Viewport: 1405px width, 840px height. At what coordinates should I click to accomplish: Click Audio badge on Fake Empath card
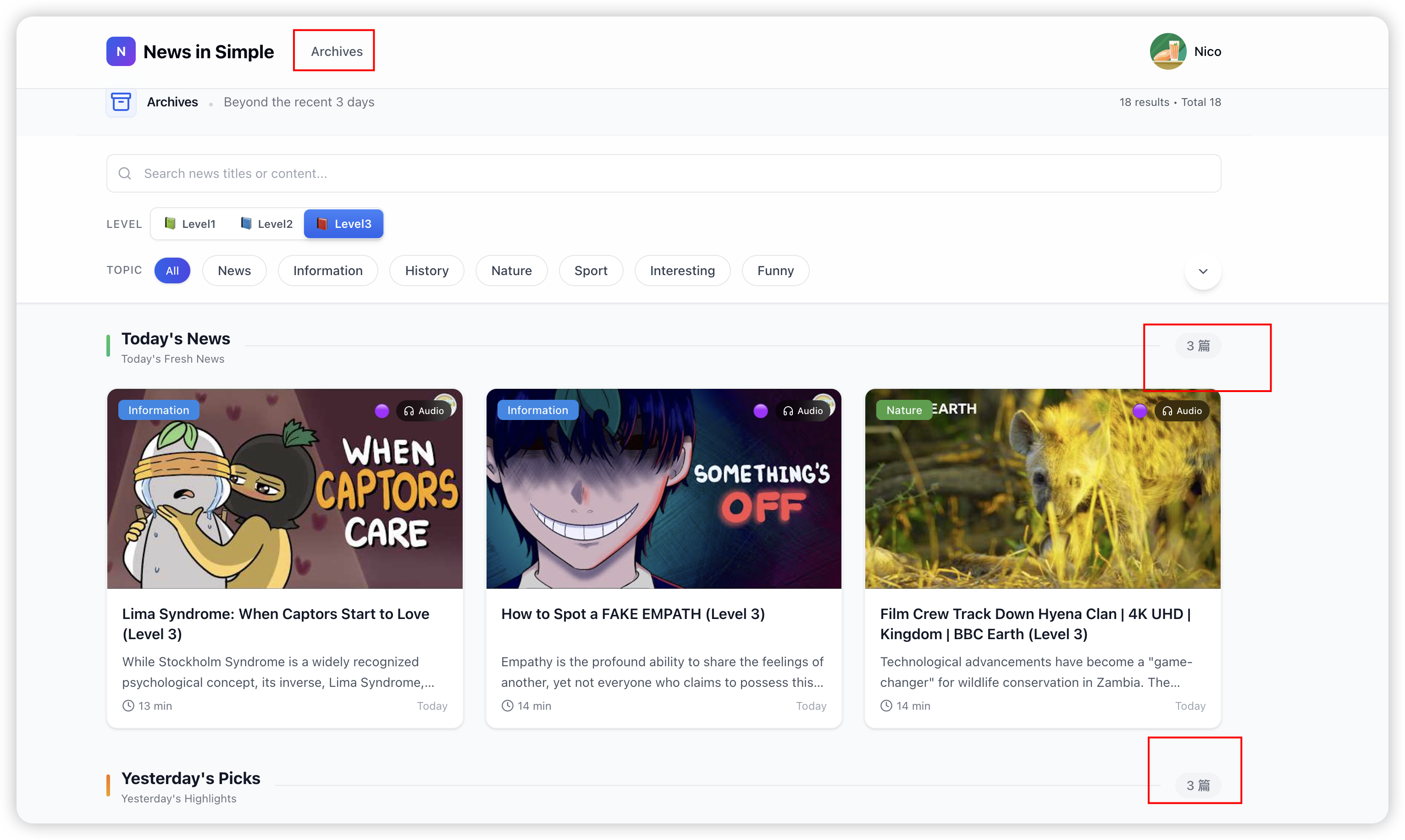pos(803,411)
